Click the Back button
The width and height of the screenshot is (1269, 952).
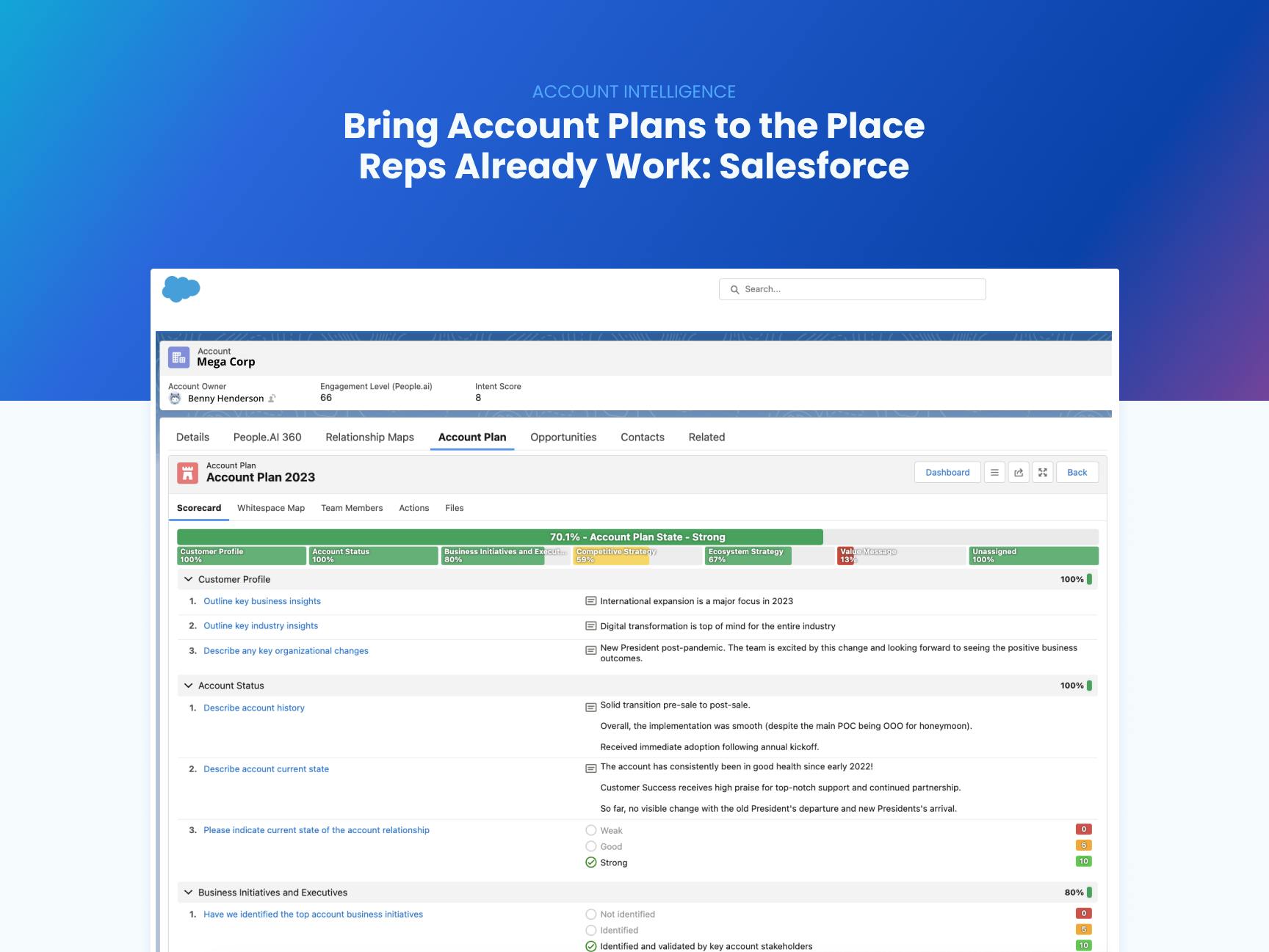pyautogui.click(x=1077, y=473)
